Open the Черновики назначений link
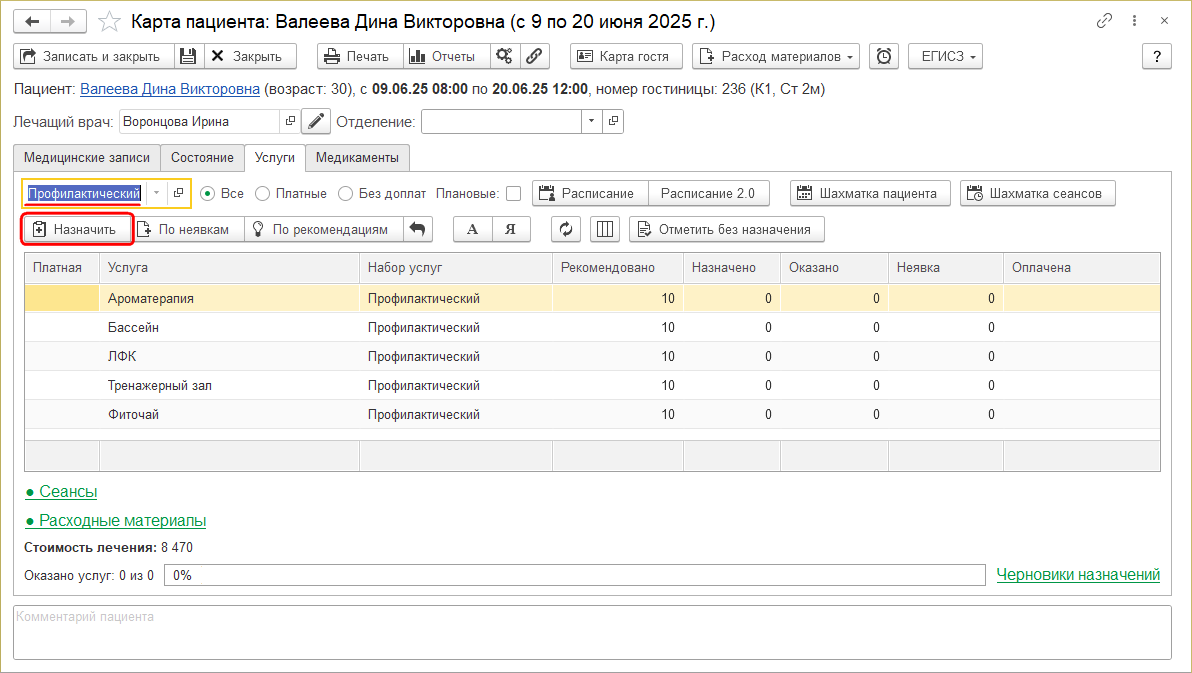Screen dimensions: 1192x673 [1078, 575]
